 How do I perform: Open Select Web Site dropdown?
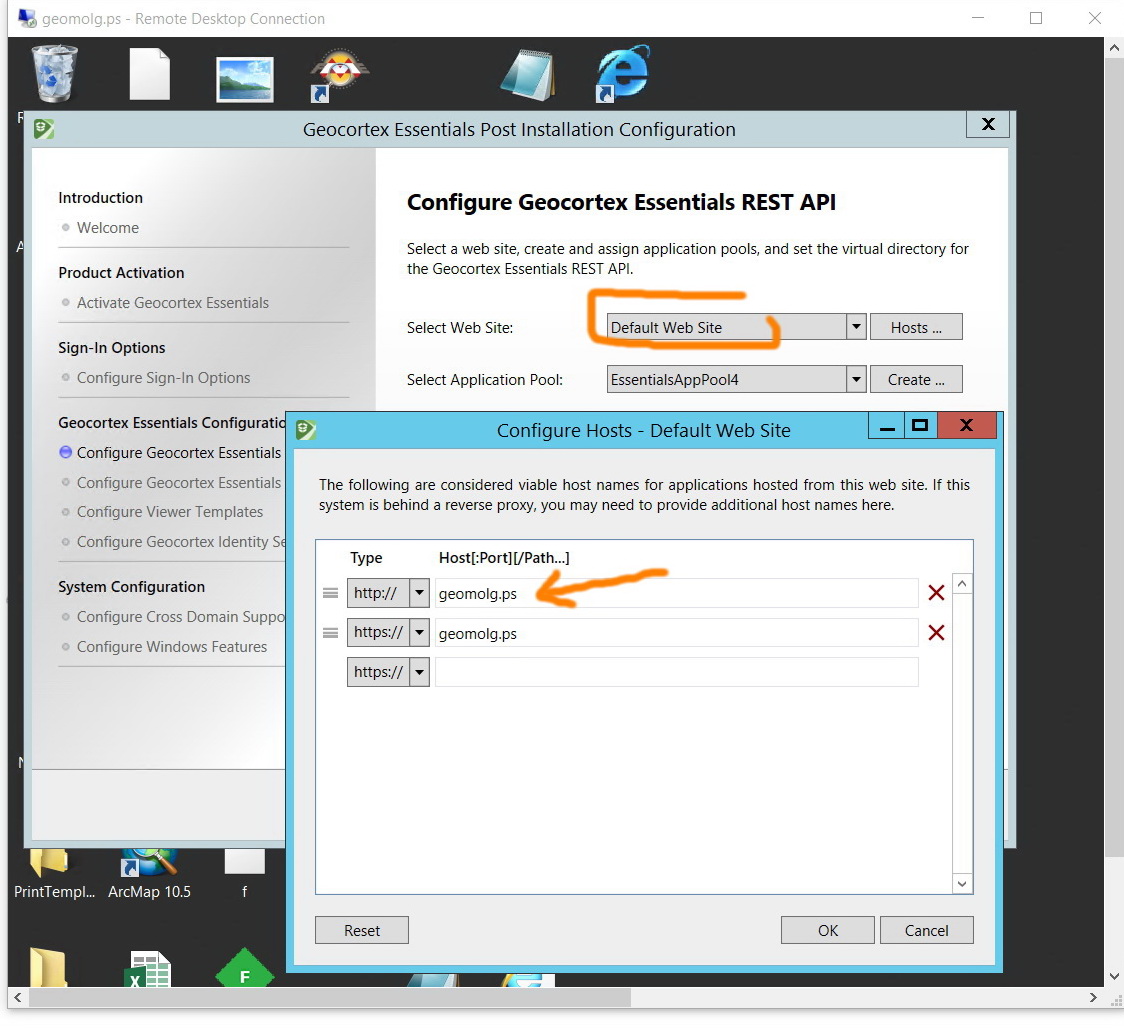tap(856, 327)
